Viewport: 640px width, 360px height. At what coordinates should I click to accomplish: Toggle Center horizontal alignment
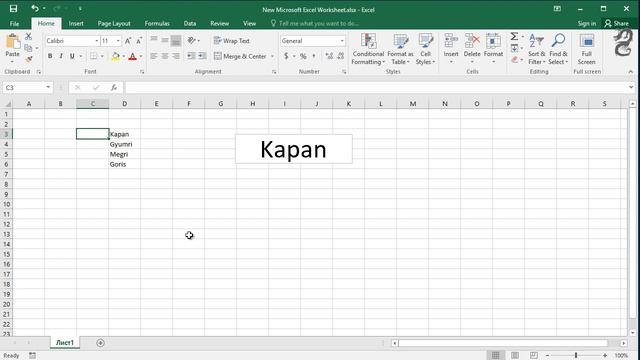pos(164,56)
